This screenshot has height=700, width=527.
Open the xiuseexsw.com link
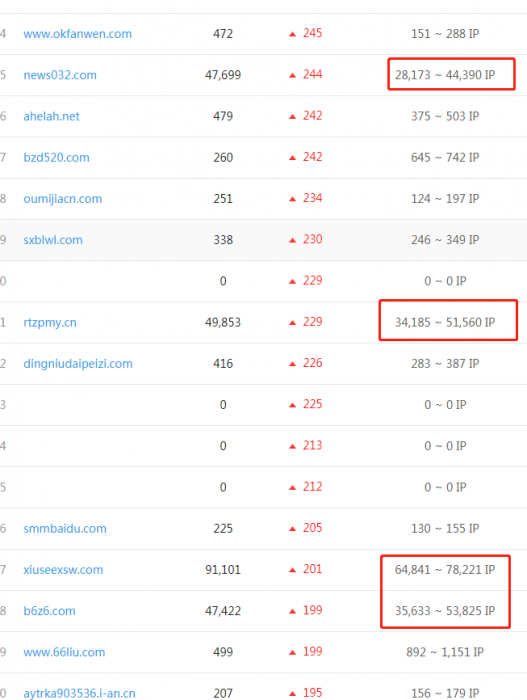pos(63,570)
